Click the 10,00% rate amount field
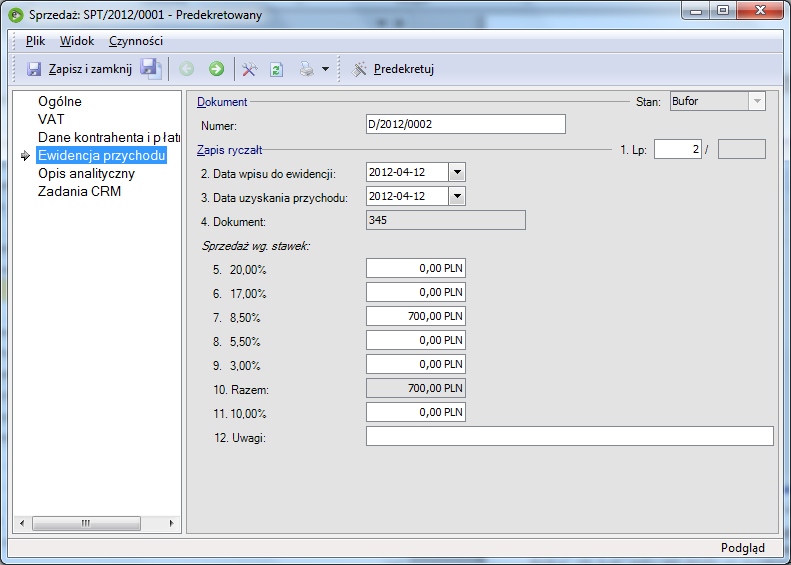 (x=416, y=412)
